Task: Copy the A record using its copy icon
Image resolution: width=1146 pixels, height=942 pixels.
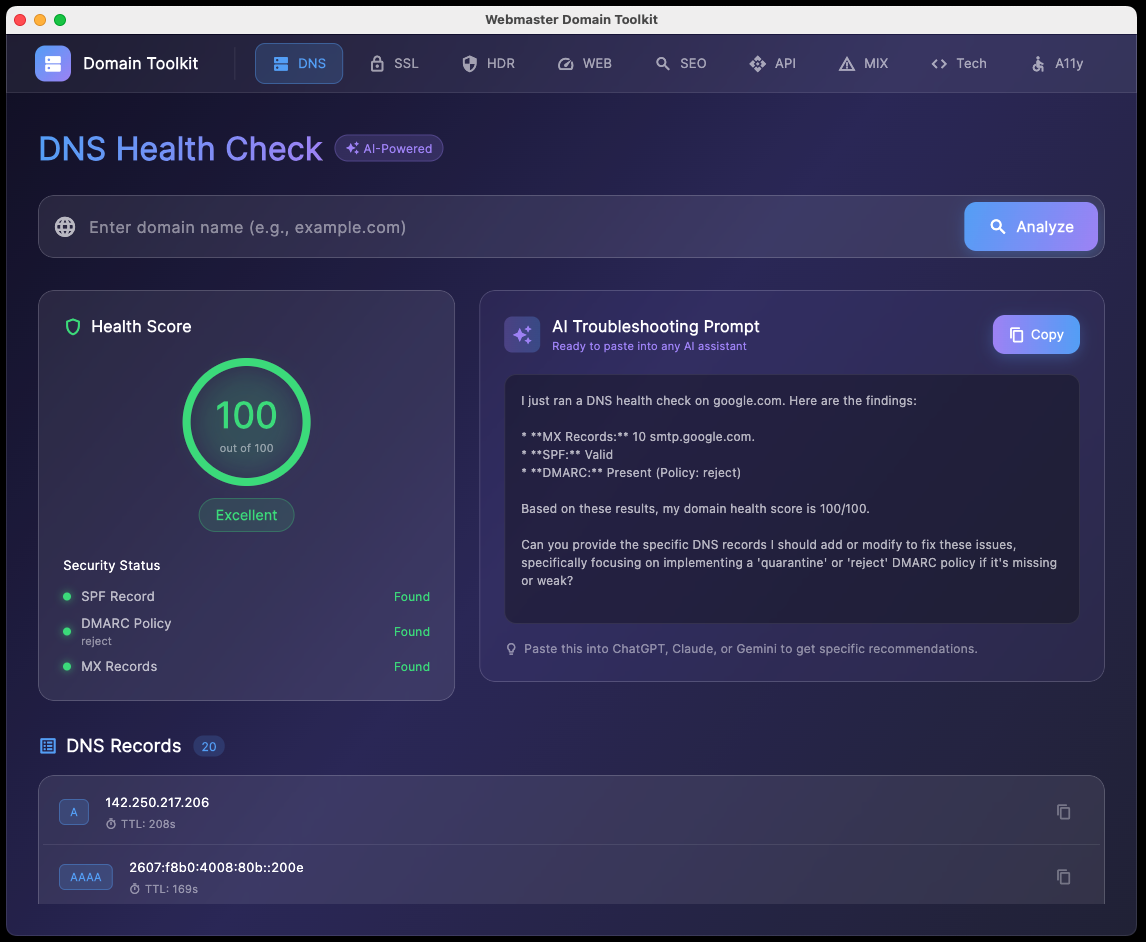Action: click(1063, 812)
